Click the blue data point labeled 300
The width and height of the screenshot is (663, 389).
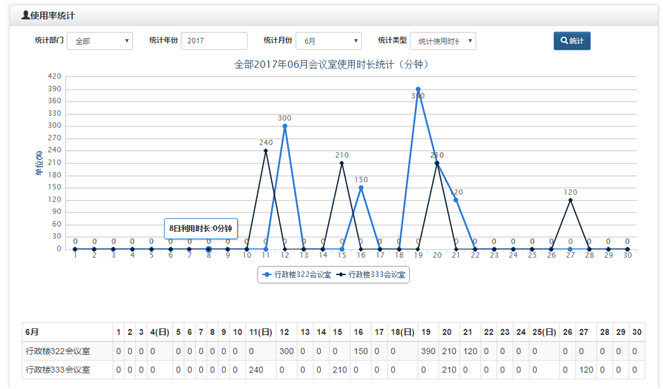(x=285, y=126)
